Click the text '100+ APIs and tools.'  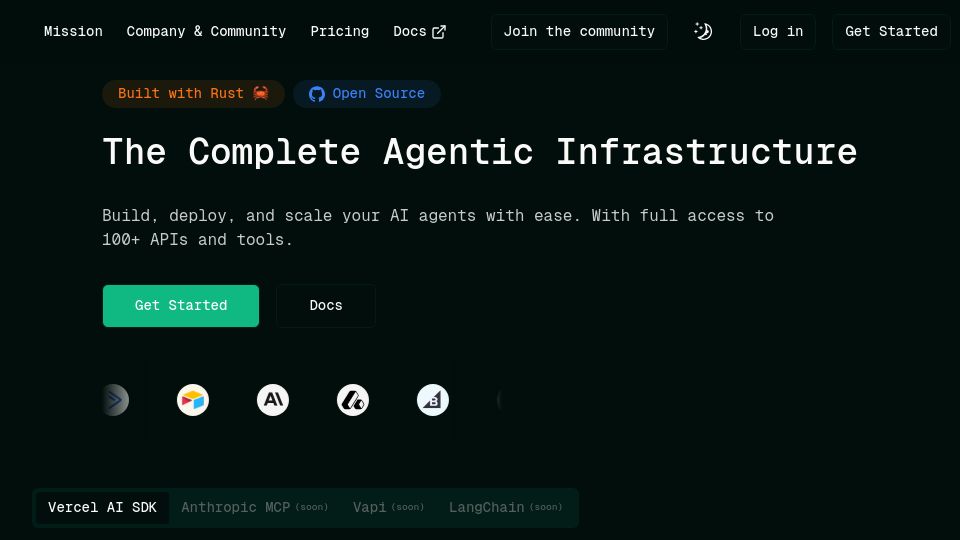[x=197, y=239]
